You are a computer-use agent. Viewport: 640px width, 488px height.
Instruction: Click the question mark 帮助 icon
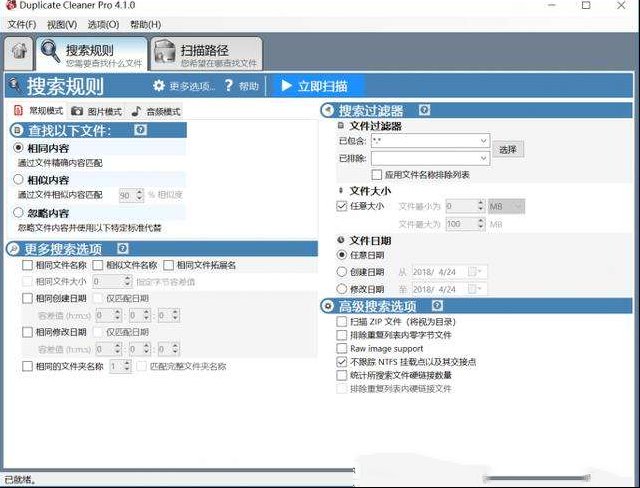point(229,86)
